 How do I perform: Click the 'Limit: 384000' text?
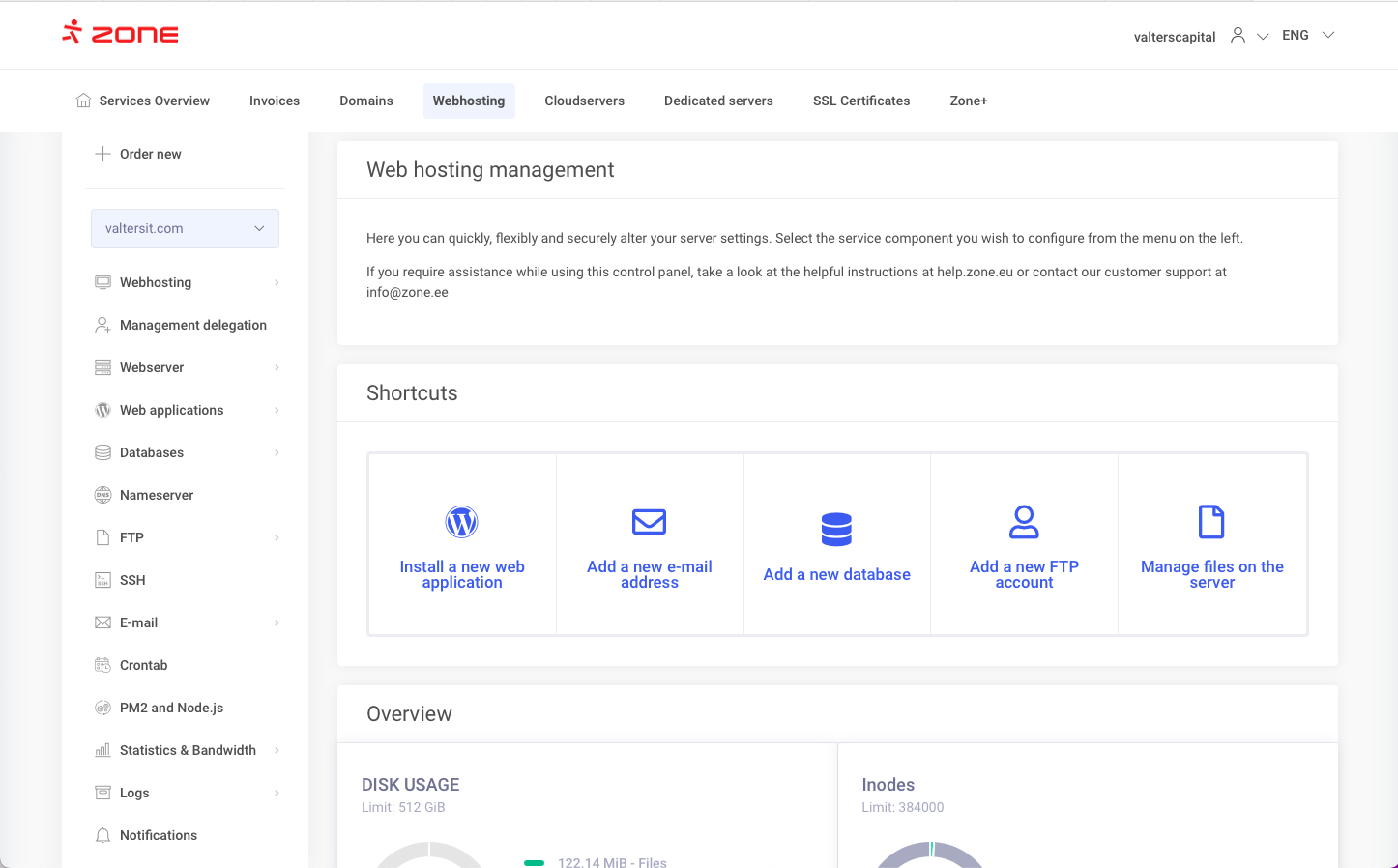902,807
